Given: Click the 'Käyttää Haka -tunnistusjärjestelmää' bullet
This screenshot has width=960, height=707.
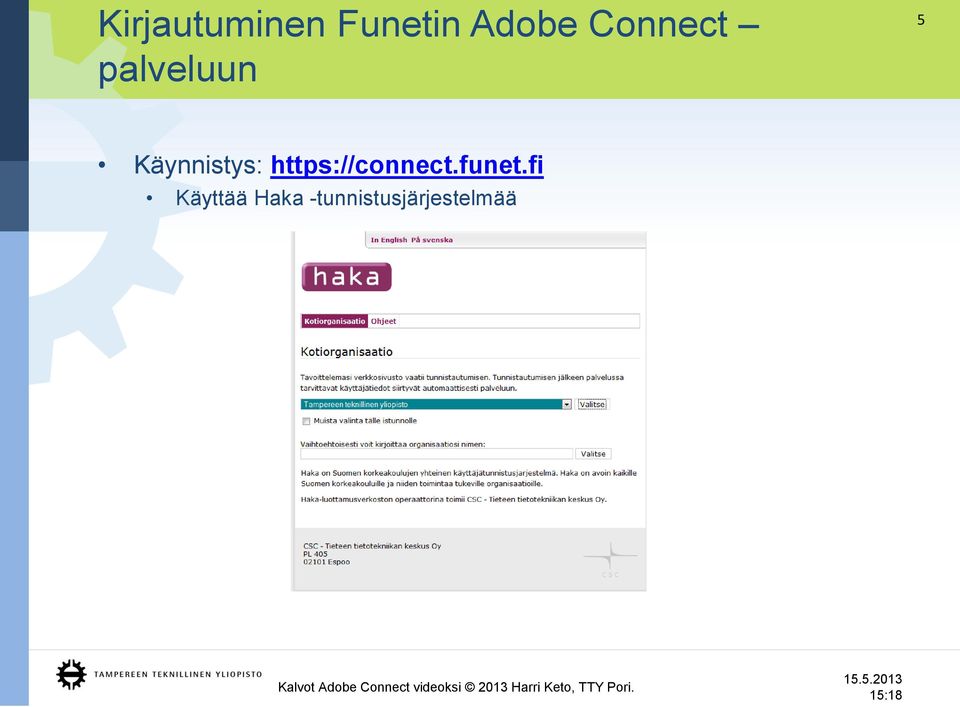Looking at the screenshot, I should tap(346, 198).
